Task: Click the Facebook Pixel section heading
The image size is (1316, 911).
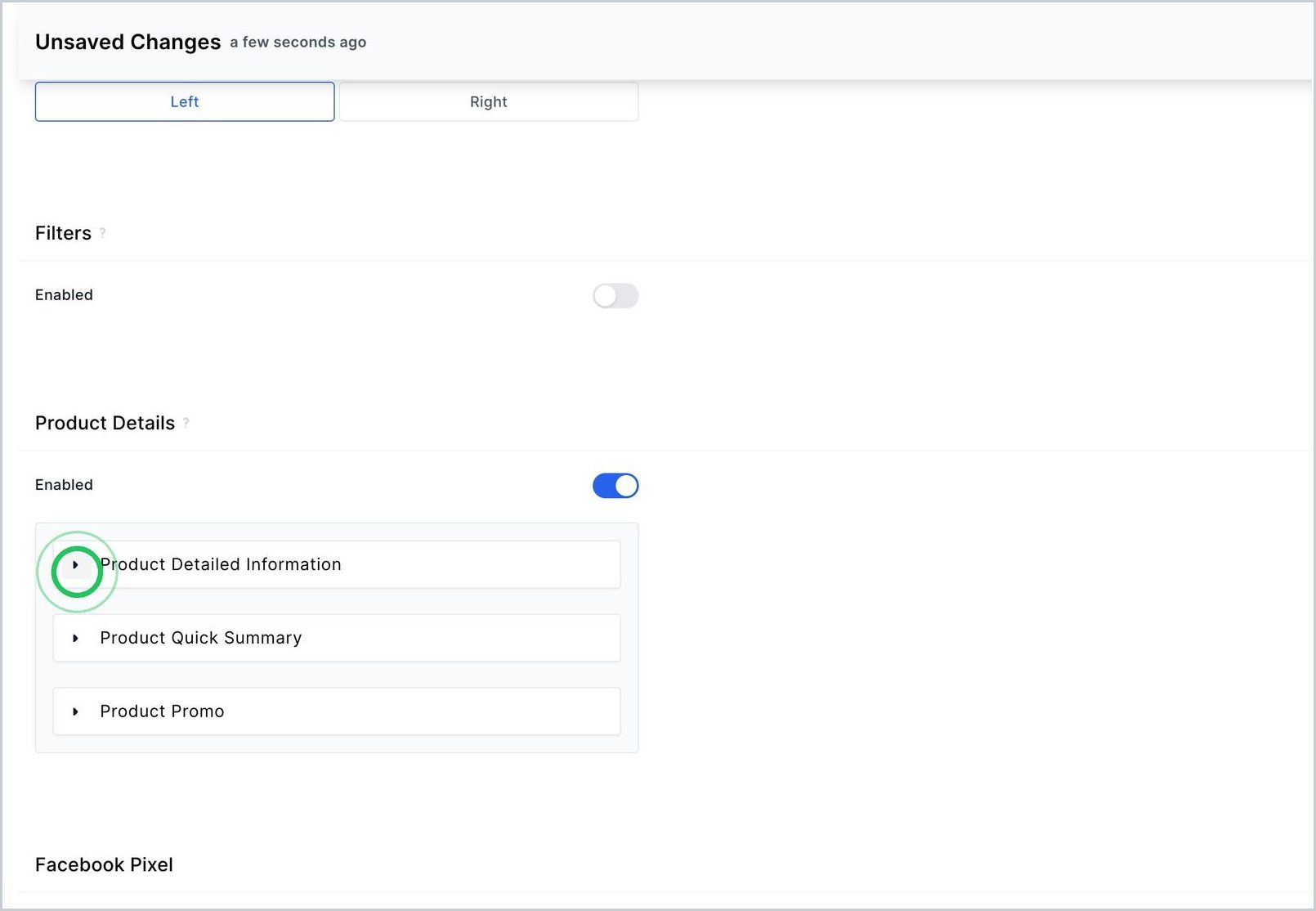Action: [104, 864]
